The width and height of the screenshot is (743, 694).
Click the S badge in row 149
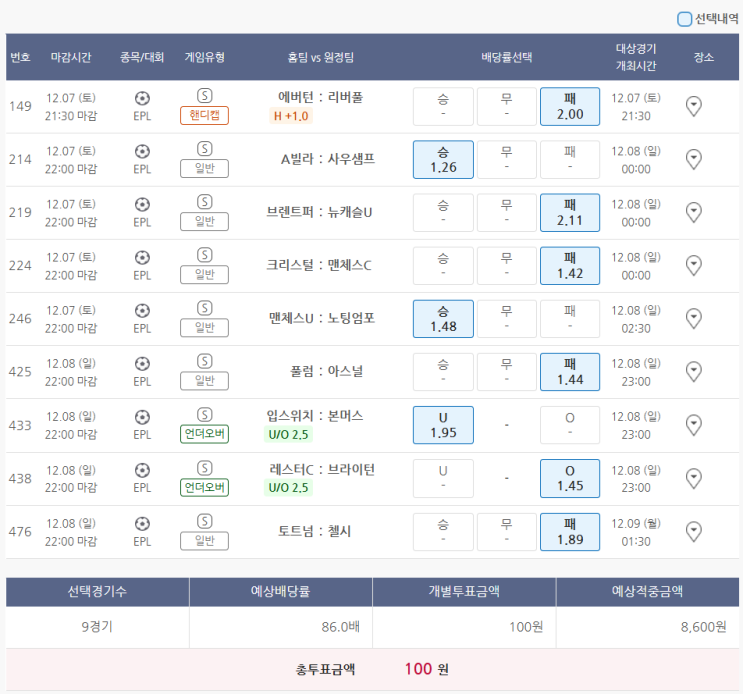tap(205, 96)
